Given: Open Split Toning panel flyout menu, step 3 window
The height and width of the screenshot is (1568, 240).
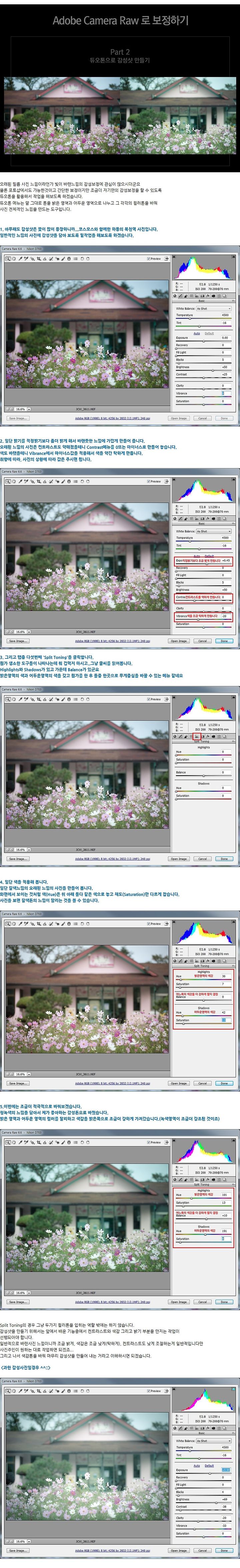Looking at the screenshot, I should click(233, 741).
